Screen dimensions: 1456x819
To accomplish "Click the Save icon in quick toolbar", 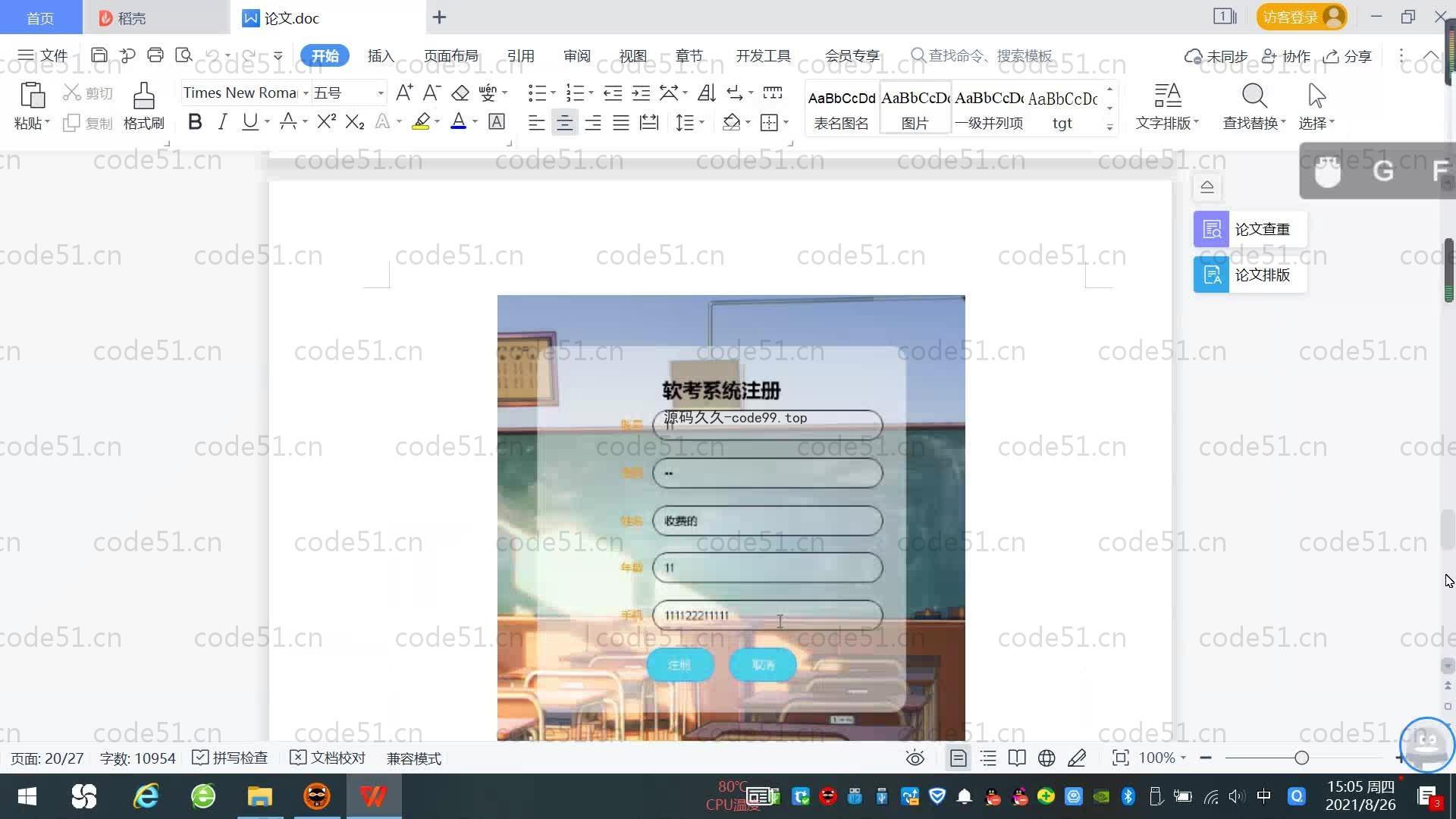I will point(99,55).
